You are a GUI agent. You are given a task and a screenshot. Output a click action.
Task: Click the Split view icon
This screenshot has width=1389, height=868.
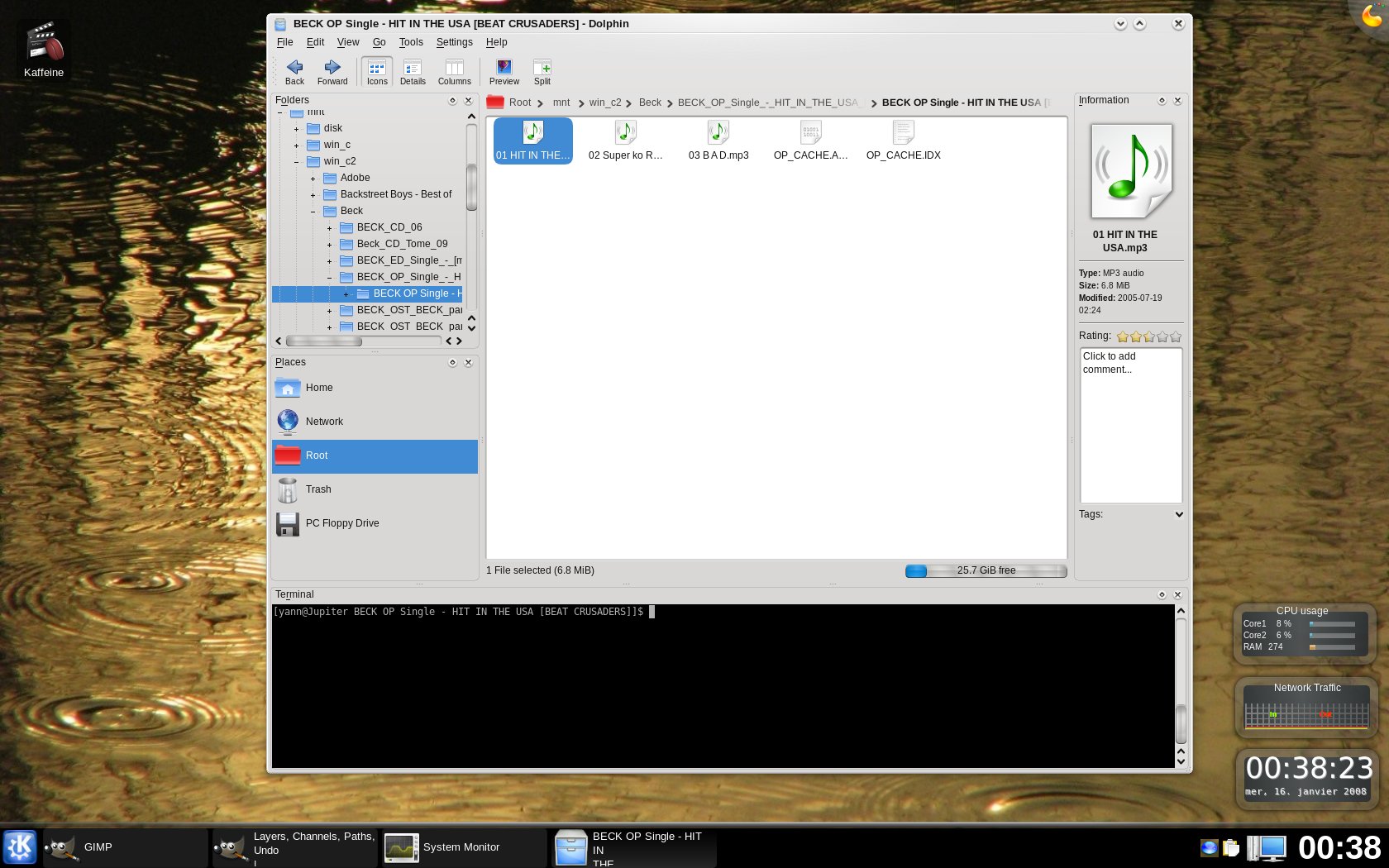(x=542, y=72)
